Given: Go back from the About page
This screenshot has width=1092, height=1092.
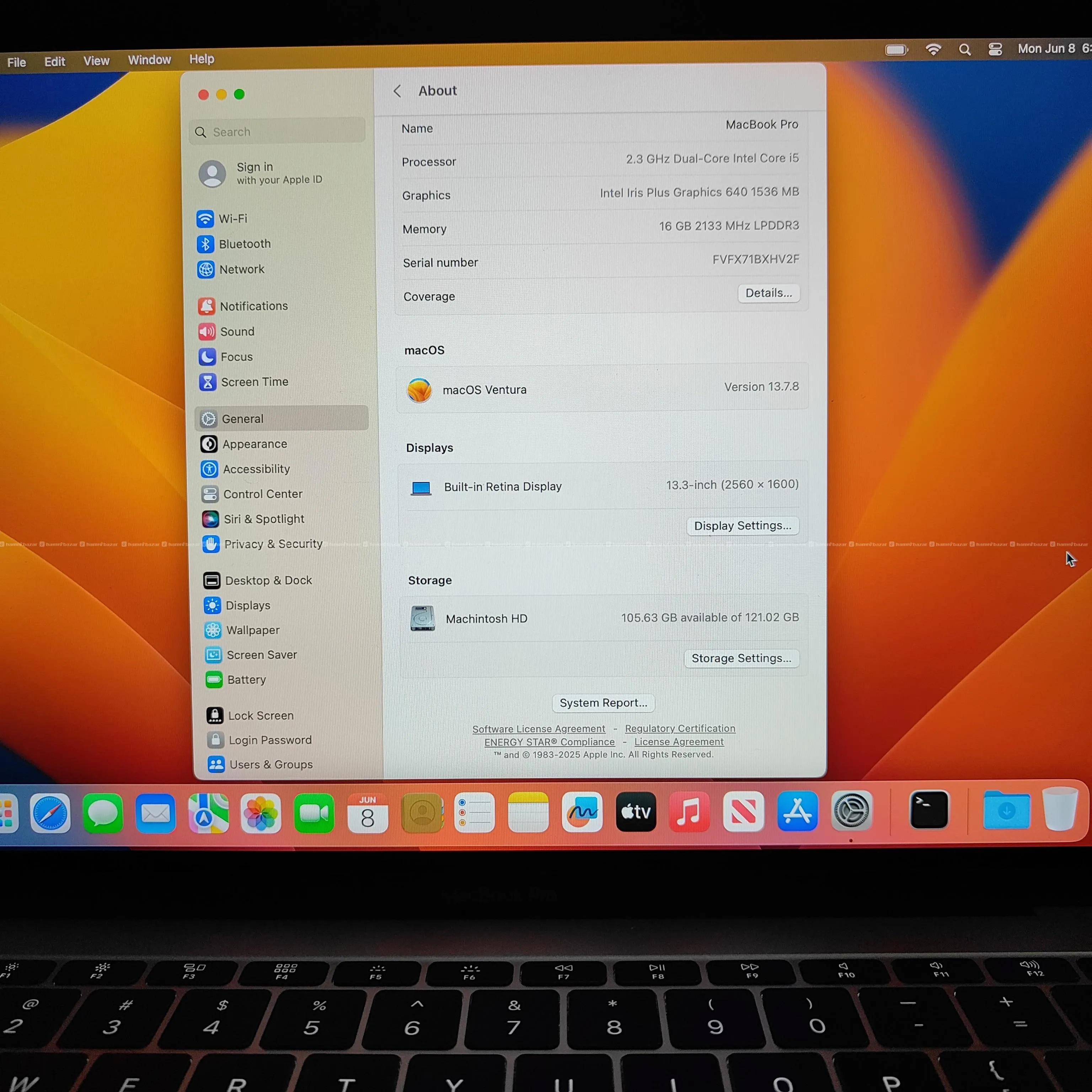Looking at the screenshot, I should (397, 91).
